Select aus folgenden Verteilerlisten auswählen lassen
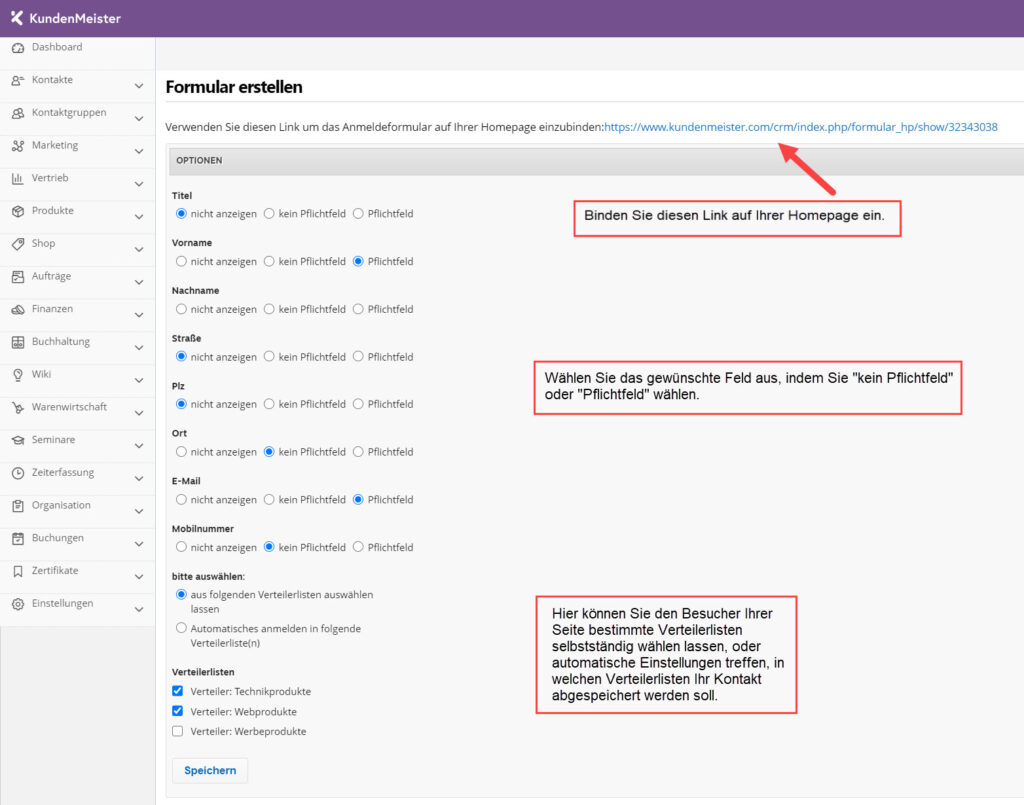1024x805 pixels. click(x=181, y=595)
